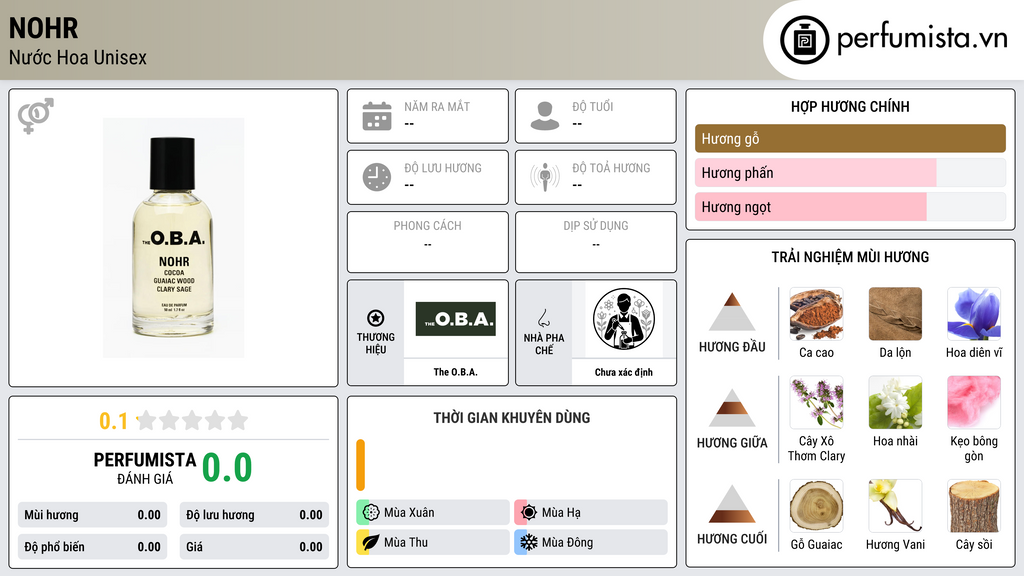1024x576 pixels.
Task: Click the Mùa Đông snowflake icon
Action: pos(528,542)
